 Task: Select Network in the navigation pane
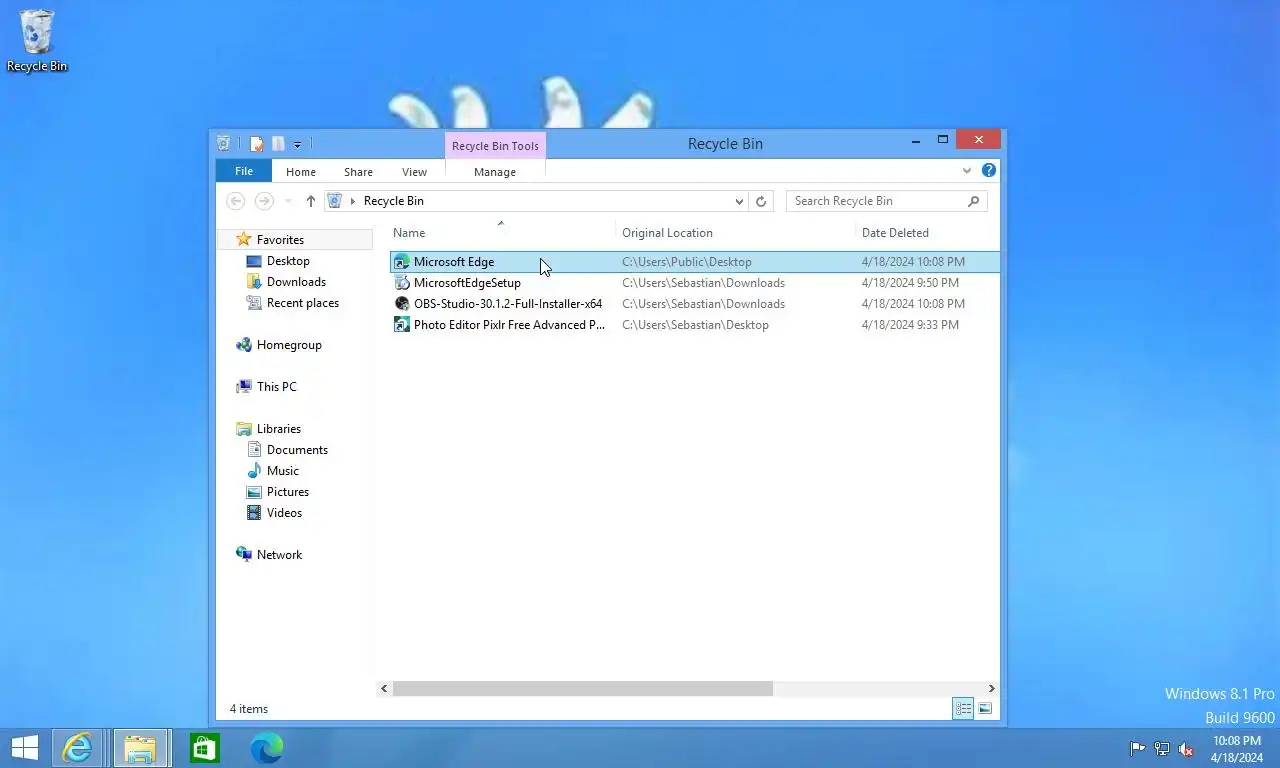tap(279, 555)
